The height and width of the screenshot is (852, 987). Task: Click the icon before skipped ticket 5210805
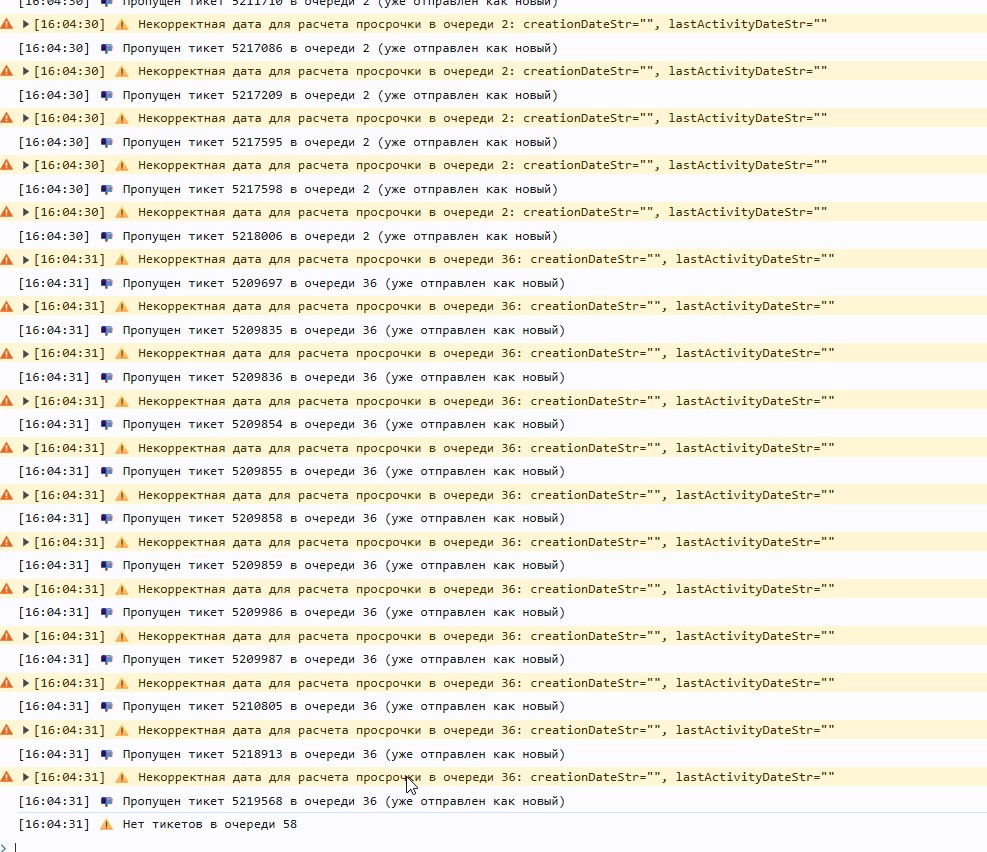pos(107,707)
